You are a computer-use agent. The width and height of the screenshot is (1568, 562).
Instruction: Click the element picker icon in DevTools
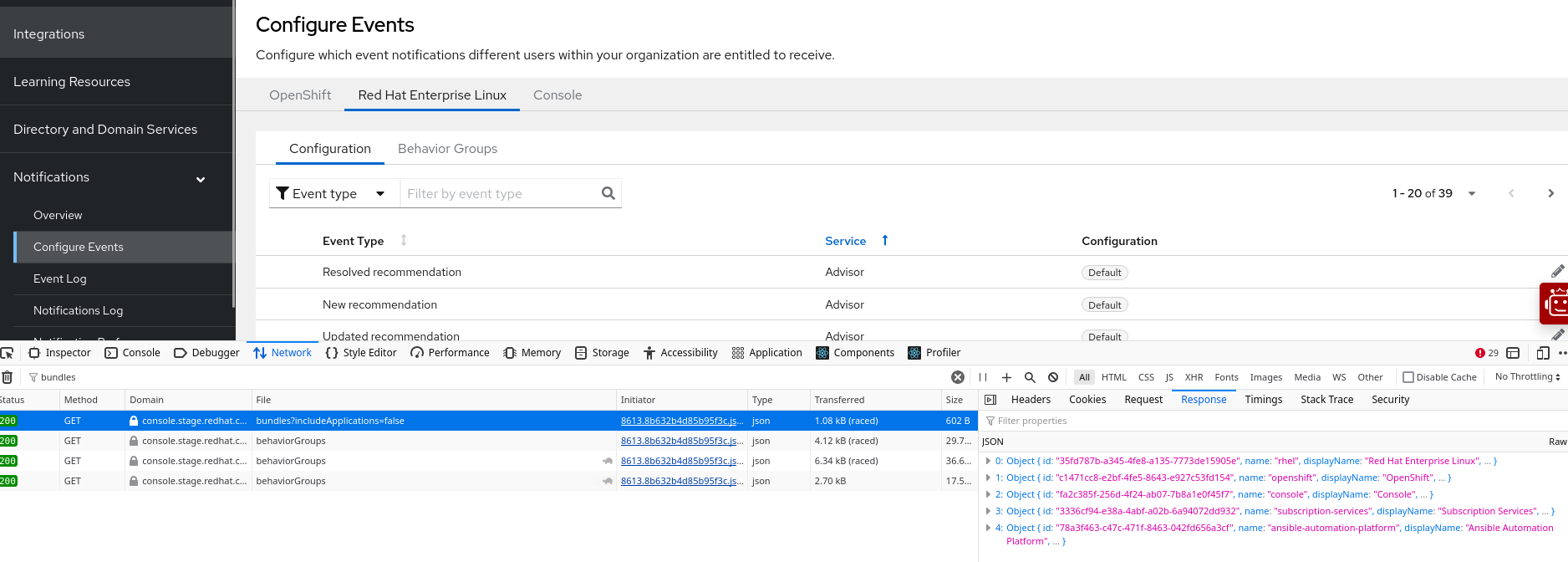point(8,353)
